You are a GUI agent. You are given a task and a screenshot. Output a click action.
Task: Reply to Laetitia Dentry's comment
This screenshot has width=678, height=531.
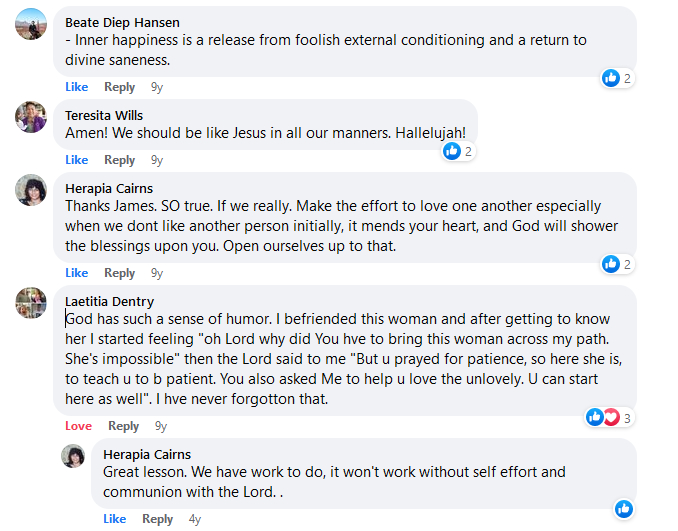pyautogui.click(x=123, y=426)
